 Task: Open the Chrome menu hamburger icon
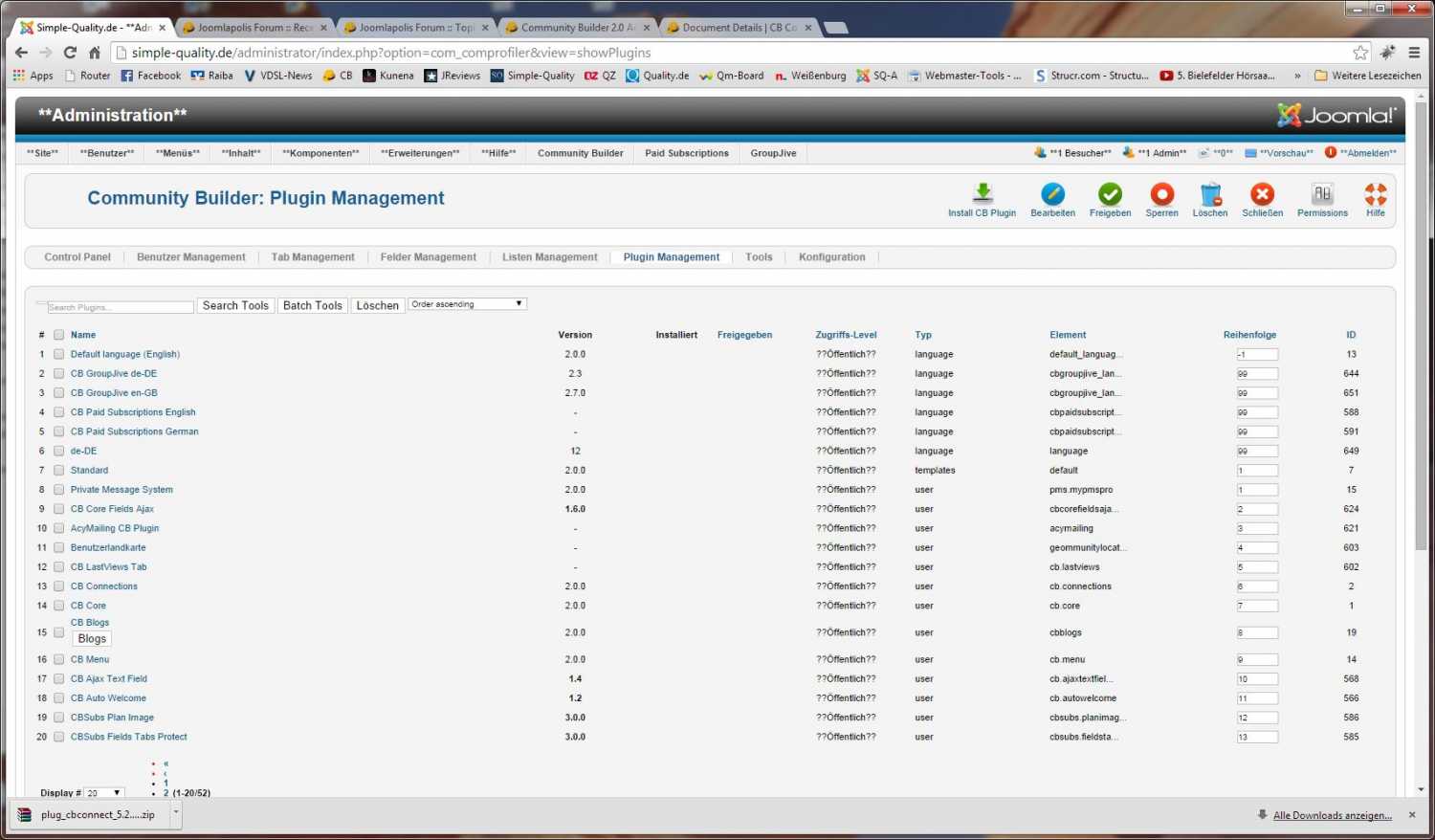pyautogui.click(x=1414, y=53)
